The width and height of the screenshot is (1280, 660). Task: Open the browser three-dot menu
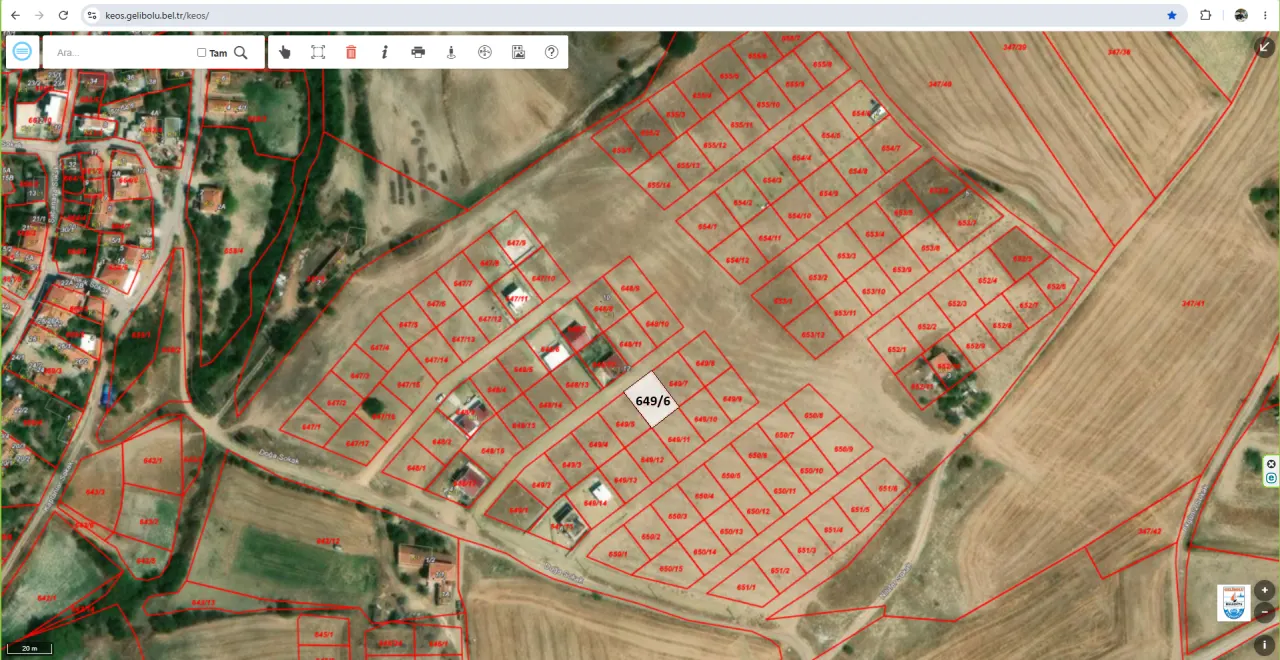1266,15
